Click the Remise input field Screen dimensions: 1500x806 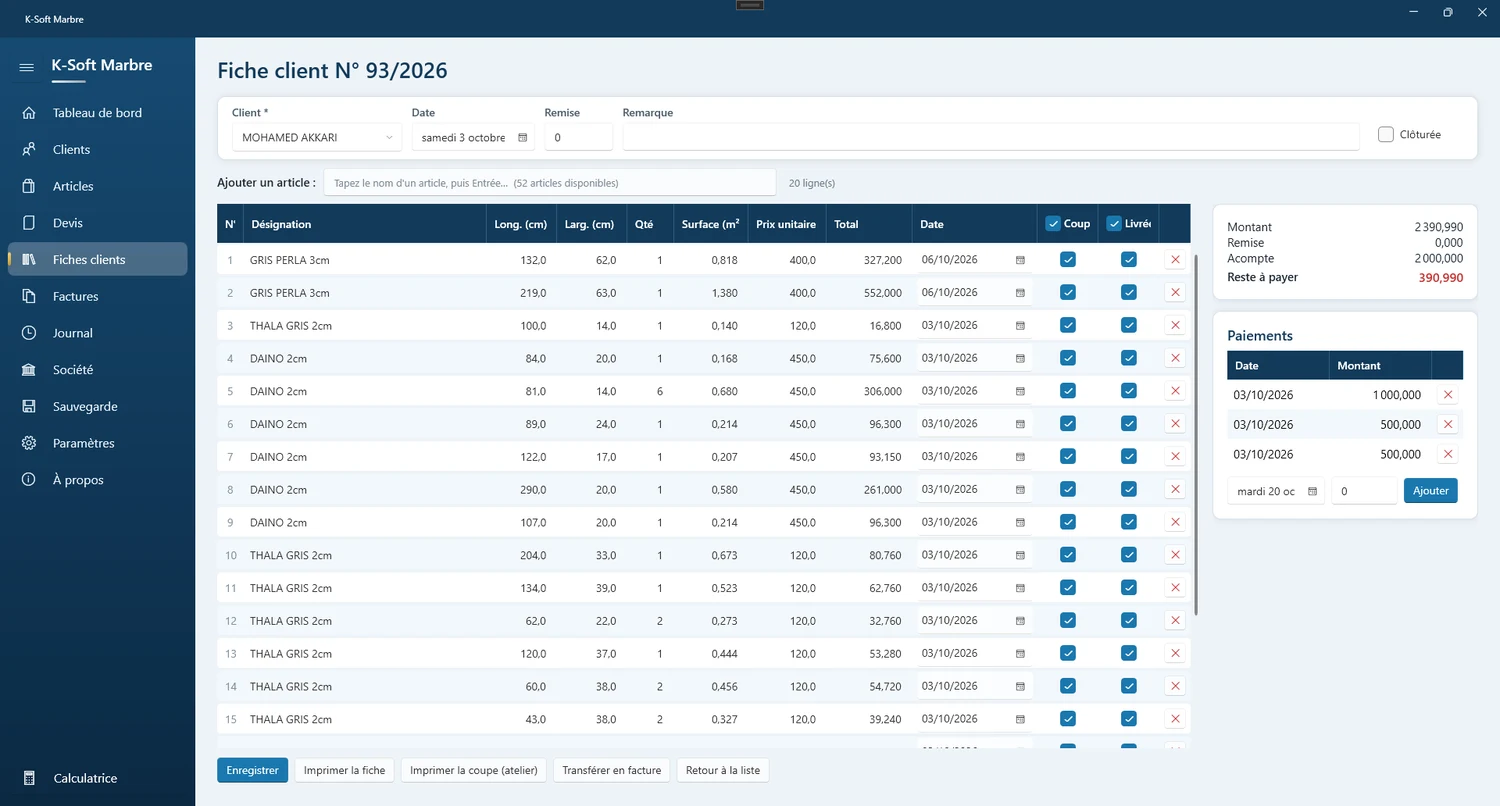click(x=579, y=138)
